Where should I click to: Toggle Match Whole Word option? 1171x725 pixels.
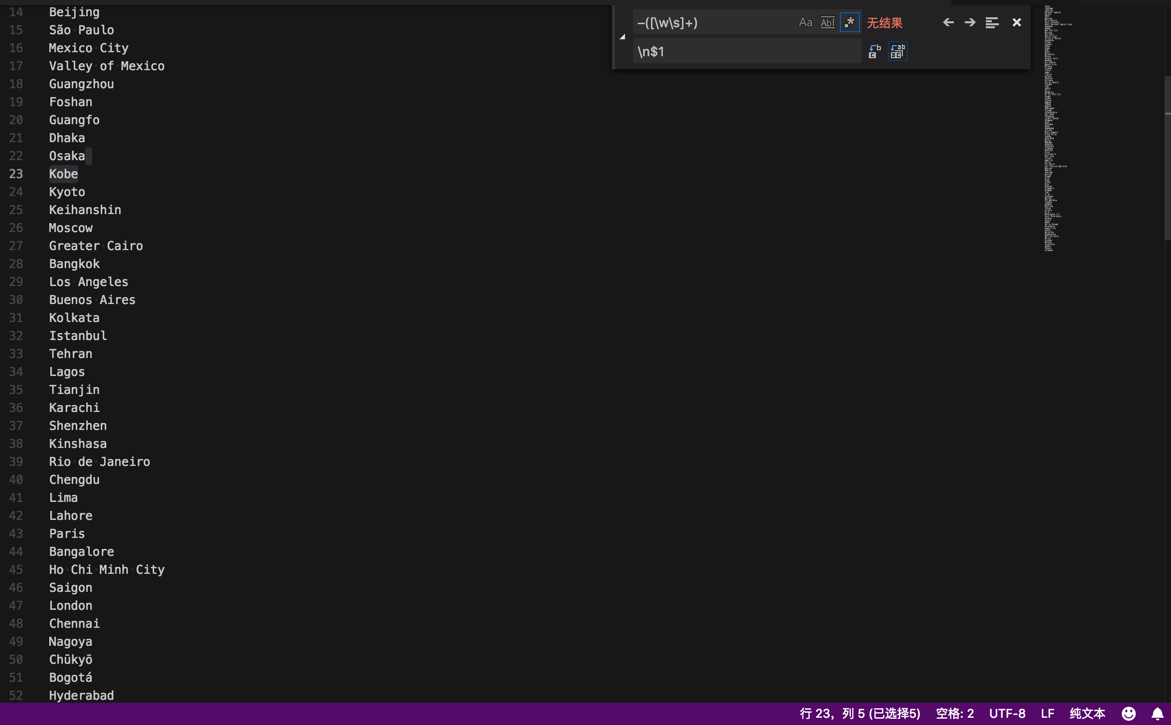click(x=827, y=22)
